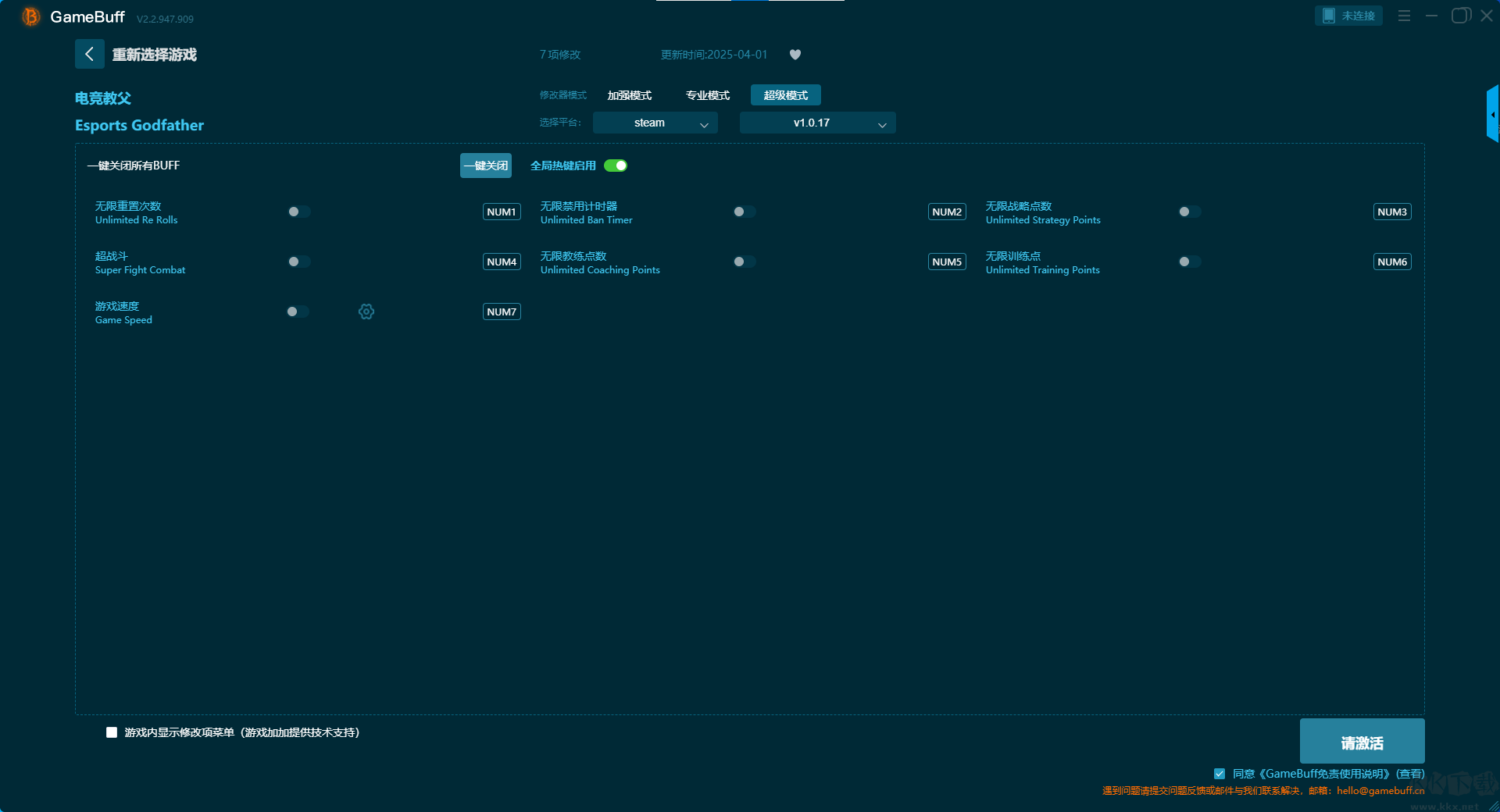Click the heart favorite icon
Screen dimensions: 1500x812
[x=795, y=55]
